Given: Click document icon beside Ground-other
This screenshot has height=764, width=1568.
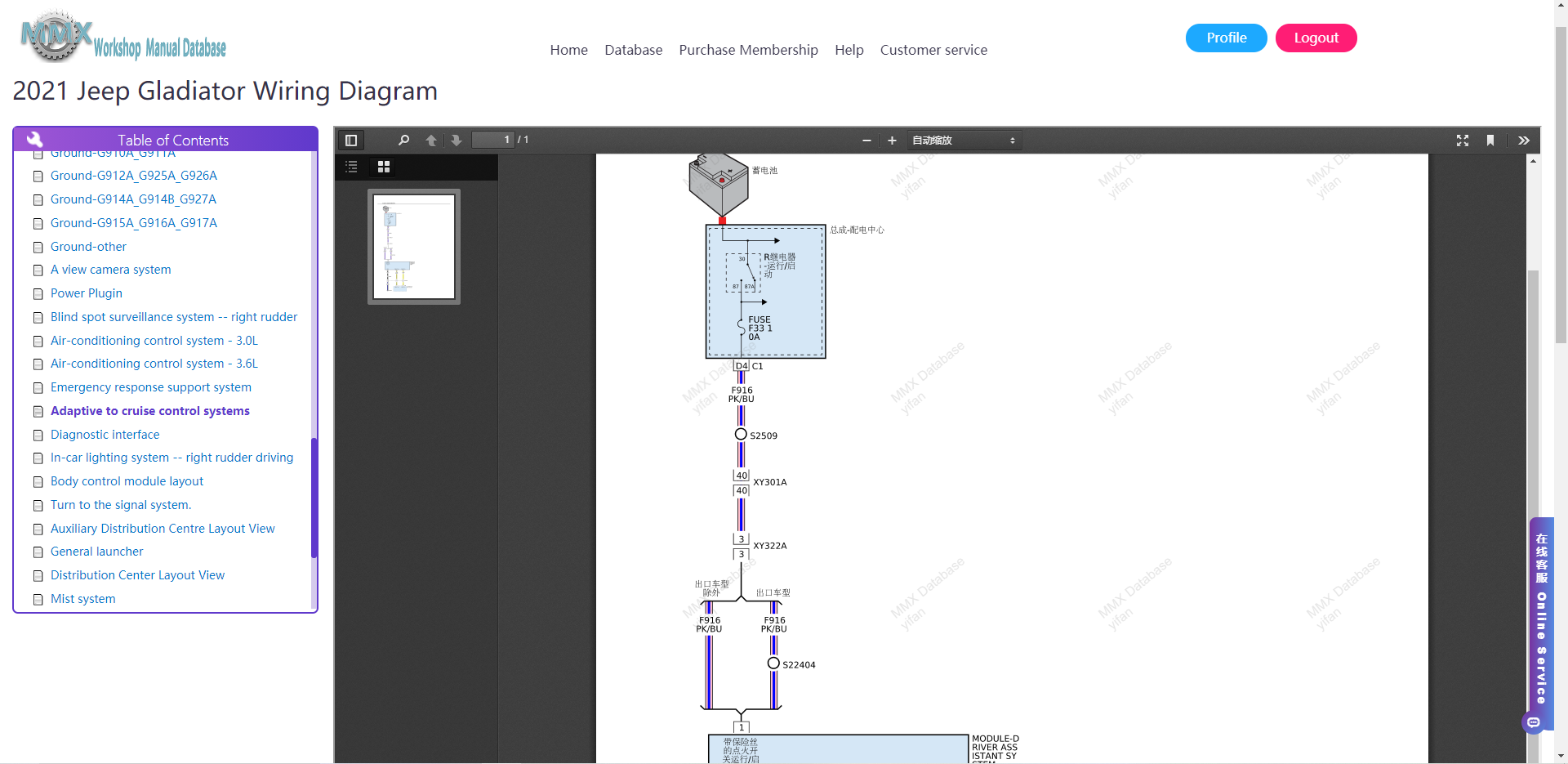Looking at the screenshot, I should pos(38,248).
